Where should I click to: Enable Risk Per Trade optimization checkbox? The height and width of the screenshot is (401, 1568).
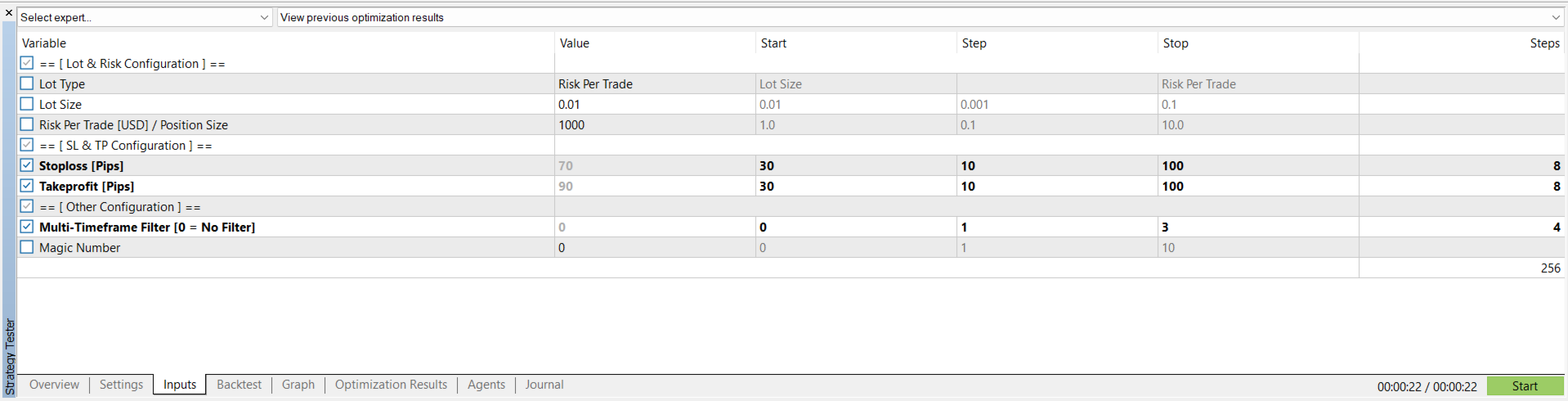click(27, 124)
